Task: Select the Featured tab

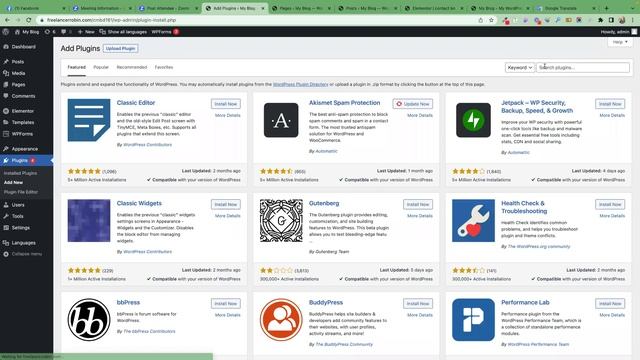Action: coord(76,67)
